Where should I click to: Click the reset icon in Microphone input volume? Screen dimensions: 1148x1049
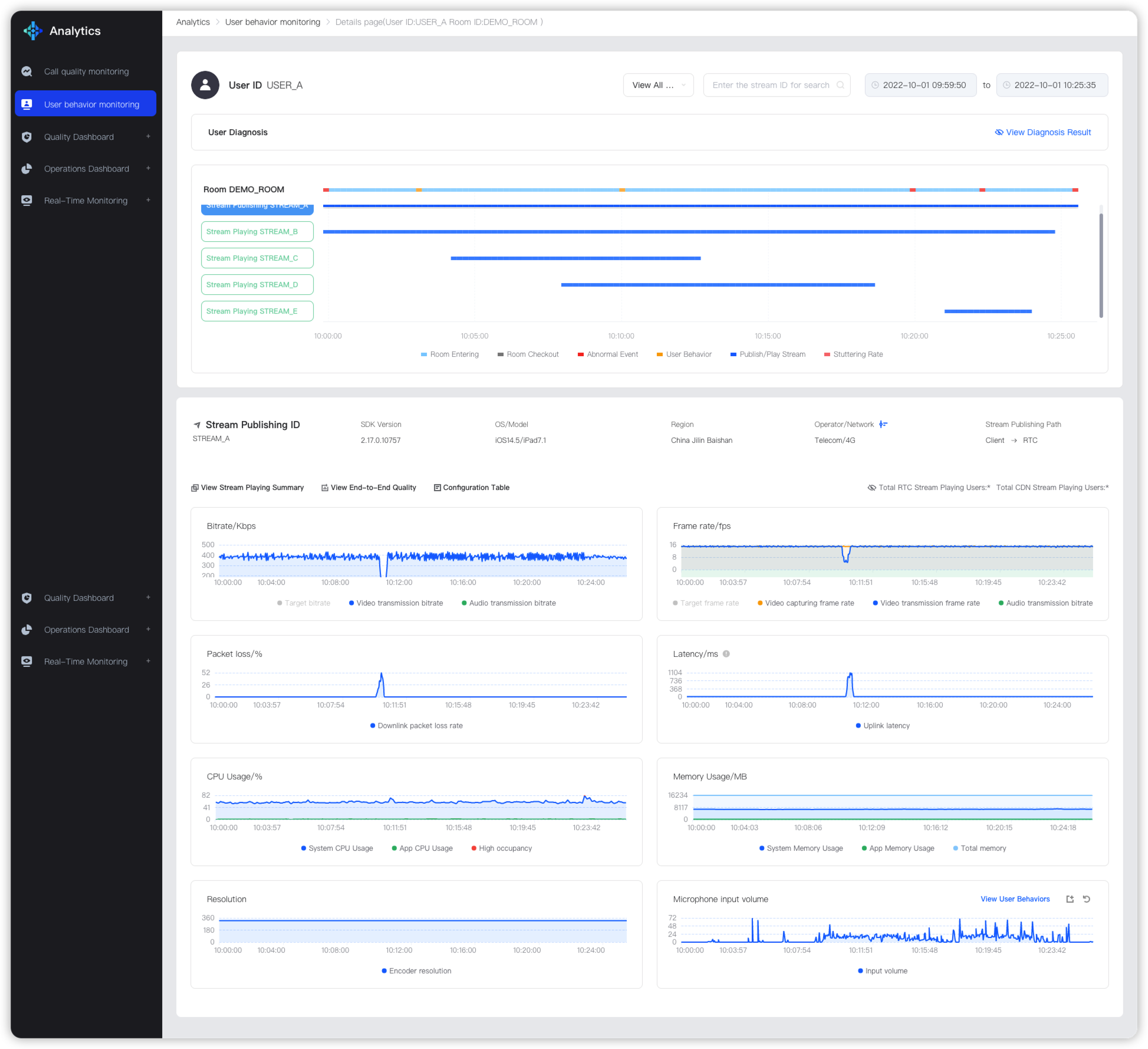click(x=1087, y=899)
